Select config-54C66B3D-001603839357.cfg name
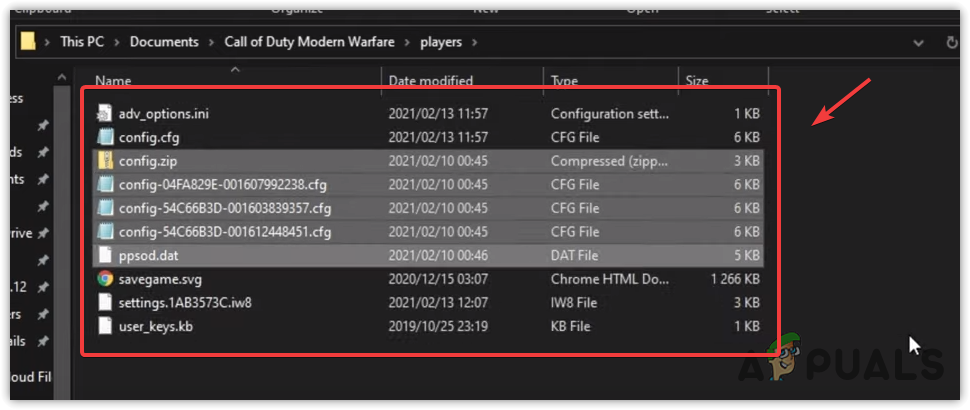Viewport: 970px width, 410px height. [x=225, y=208]
